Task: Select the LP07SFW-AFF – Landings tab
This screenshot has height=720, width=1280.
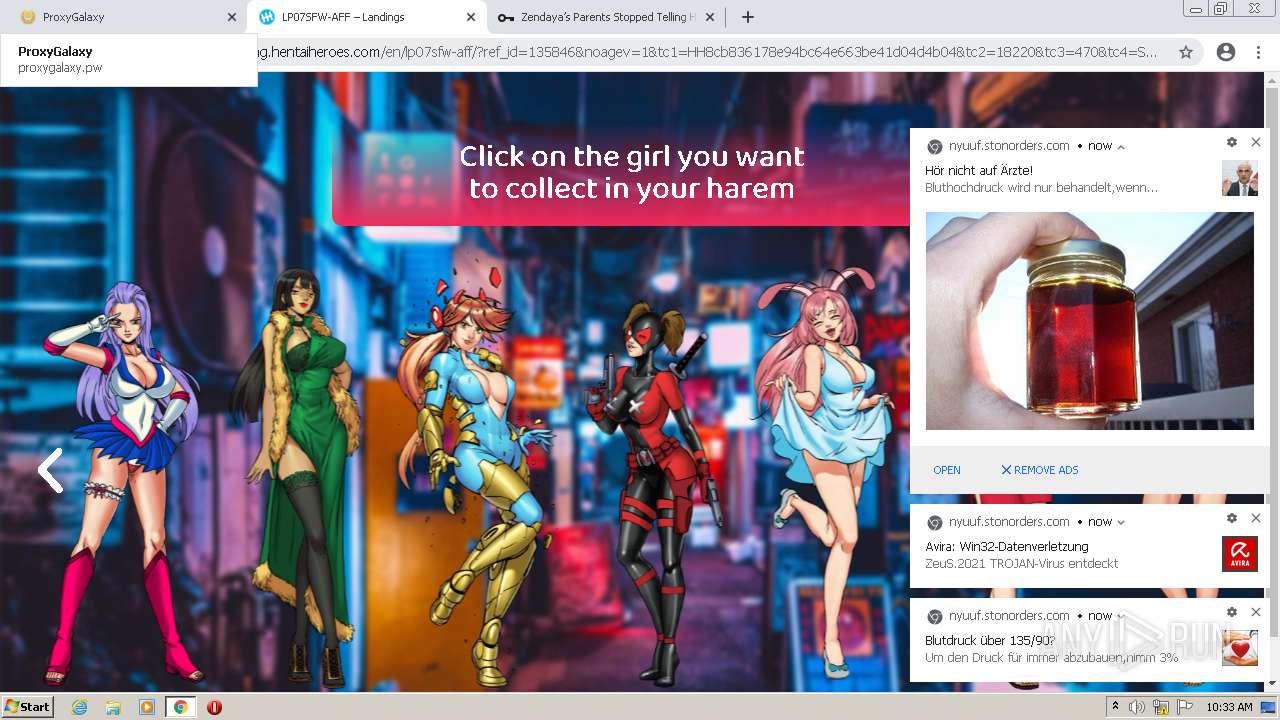Action: click(x=365, y=17)
